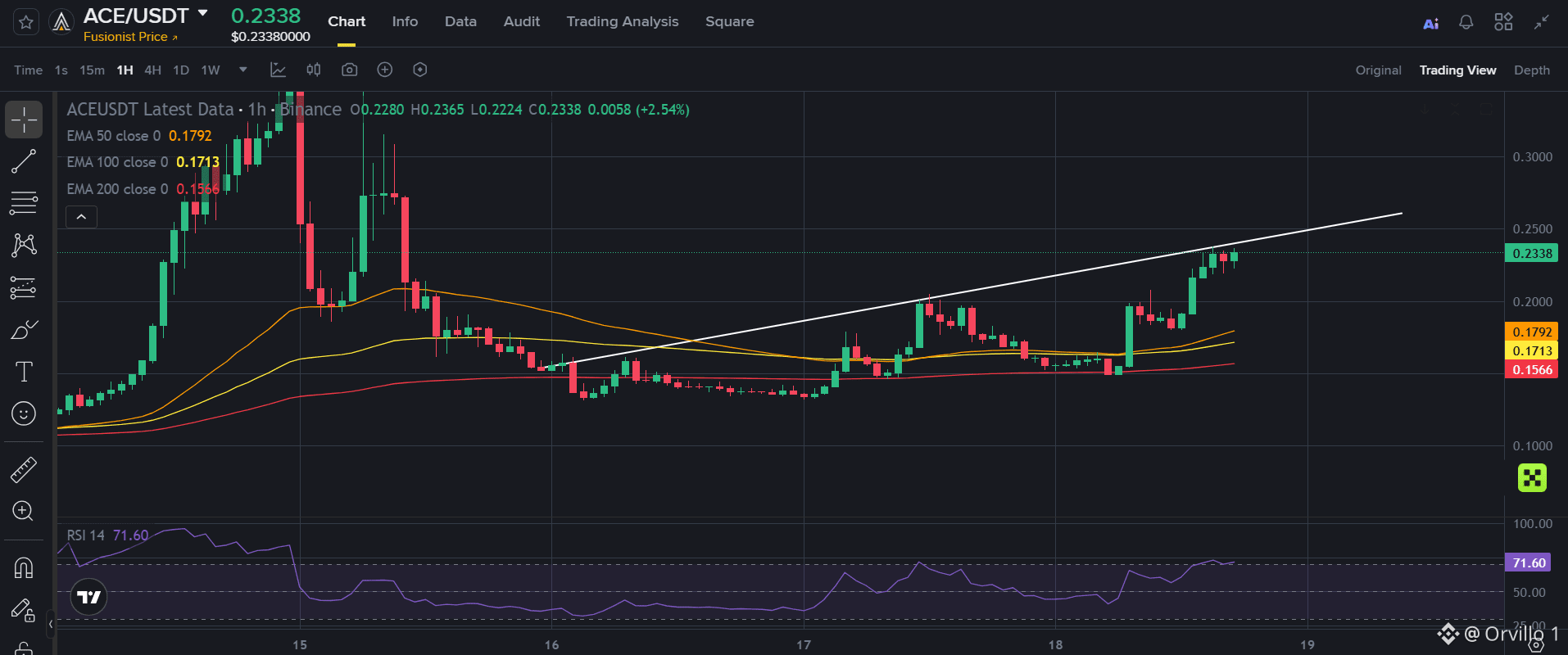Click the TradingView logo badge
This screenshot has height=655, width=1568.
tap(88, 597)
